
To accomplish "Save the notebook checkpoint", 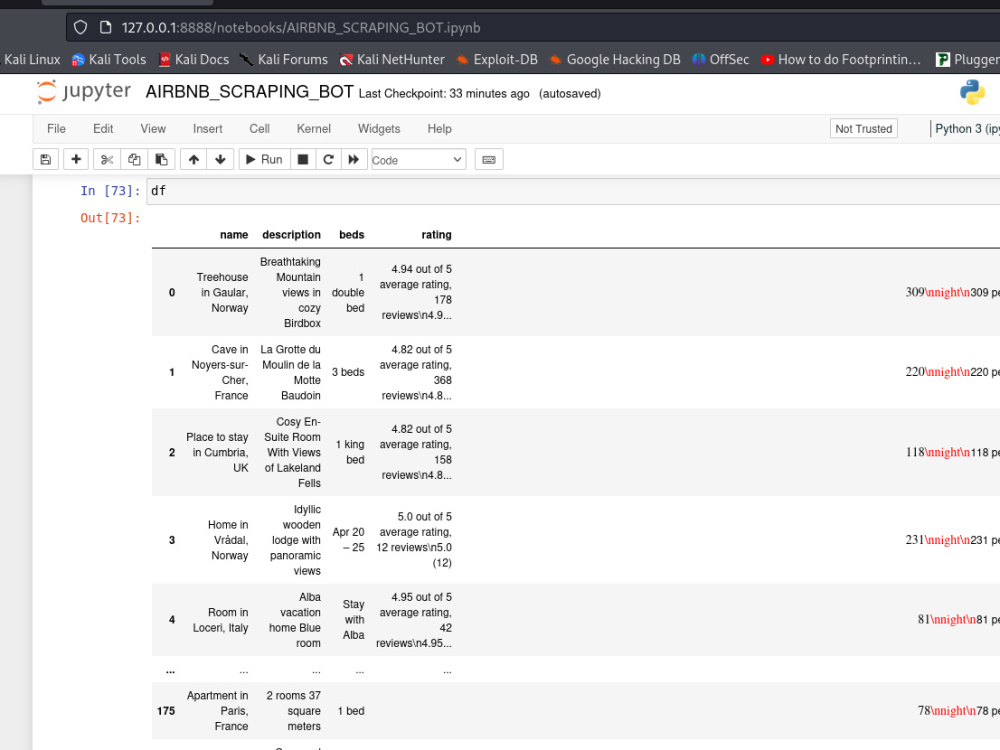I will coord(45,159).
